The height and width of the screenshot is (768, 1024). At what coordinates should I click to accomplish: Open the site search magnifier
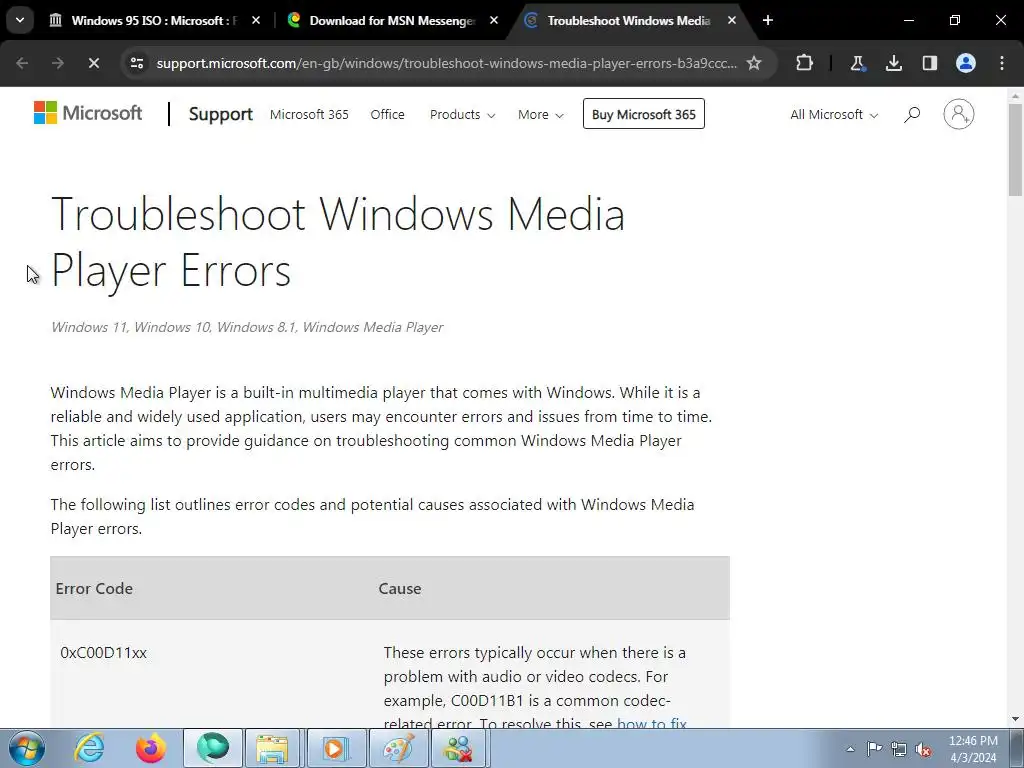912,114
